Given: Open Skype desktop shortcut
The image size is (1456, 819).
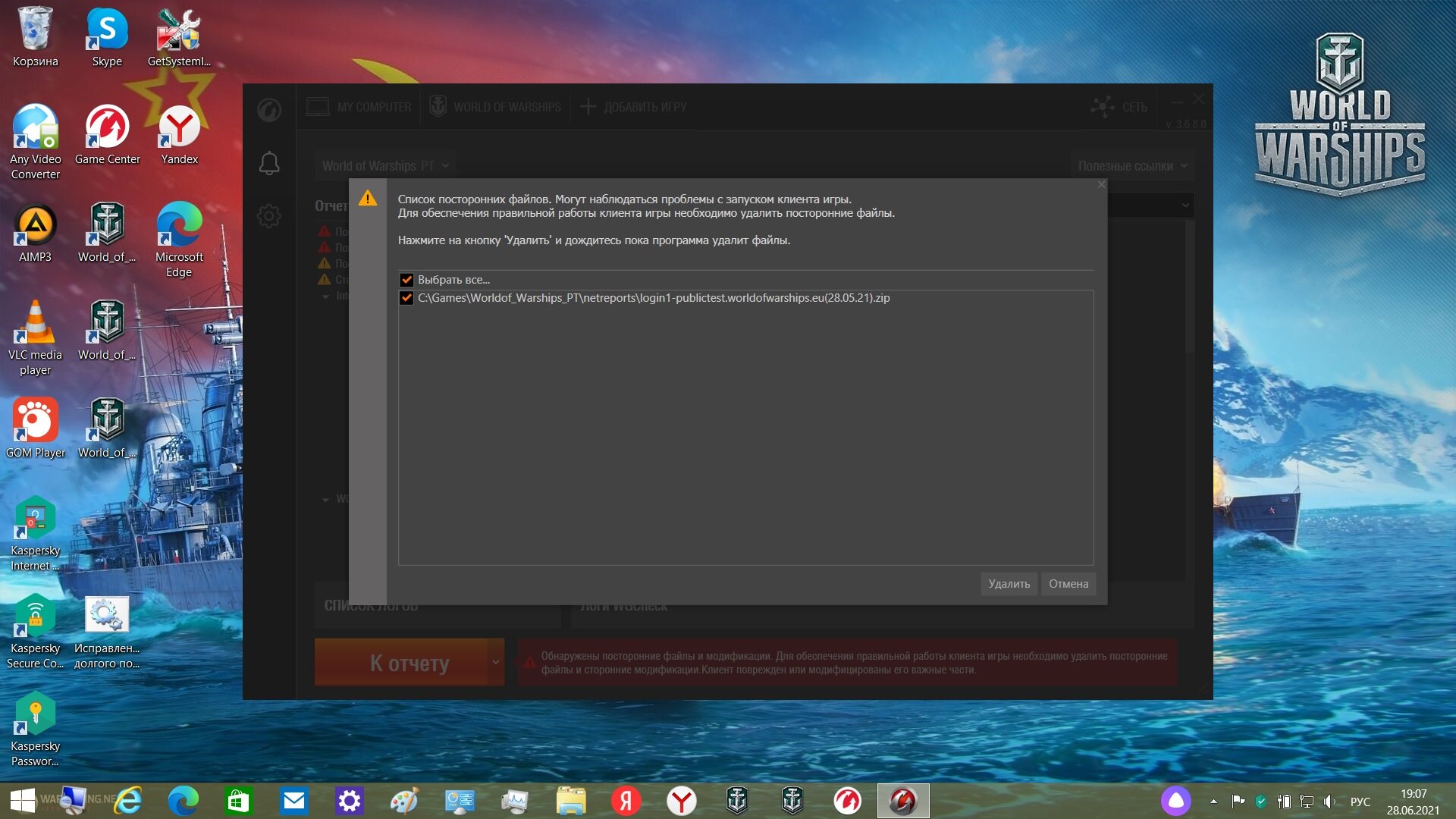Looking at the screenshot, I should [107, 36].
